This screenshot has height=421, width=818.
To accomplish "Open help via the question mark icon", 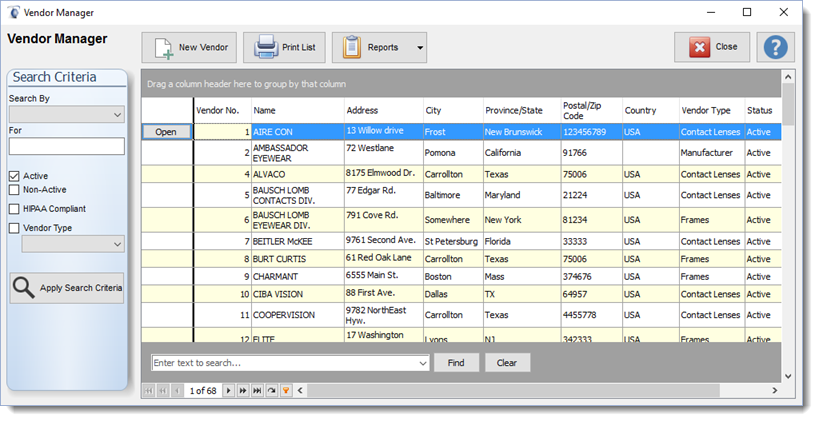I will click(776, 47).
